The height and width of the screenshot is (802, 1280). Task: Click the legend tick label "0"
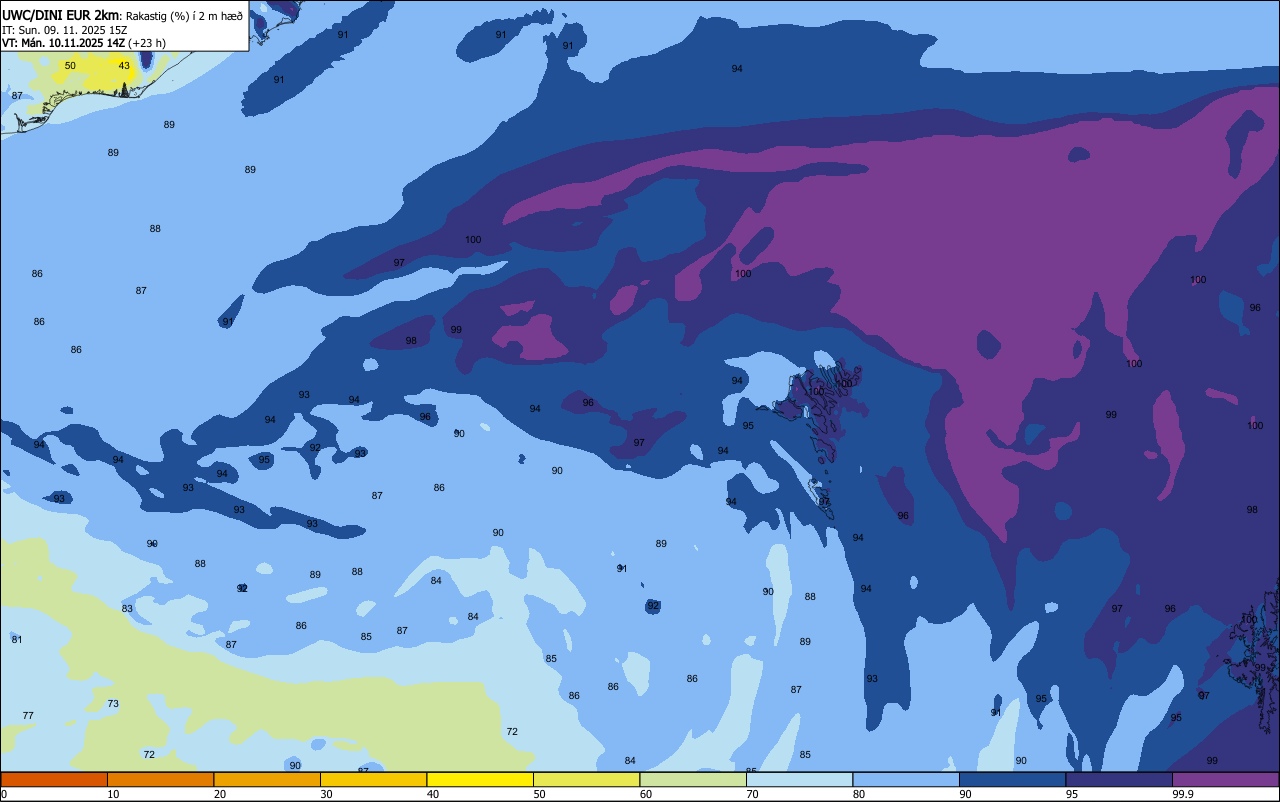click(x=4, y=794)
